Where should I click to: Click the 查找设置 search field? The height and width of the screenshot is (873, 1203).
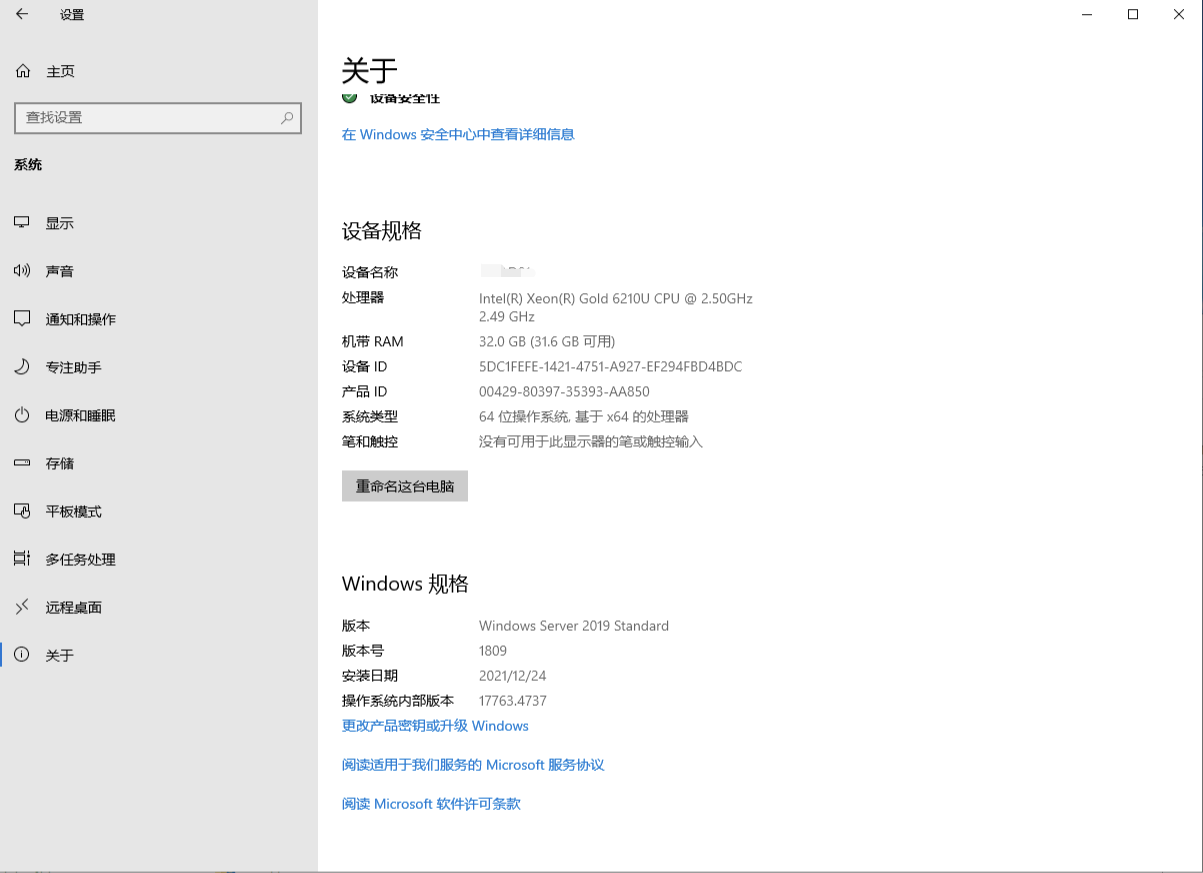[158, 117]
